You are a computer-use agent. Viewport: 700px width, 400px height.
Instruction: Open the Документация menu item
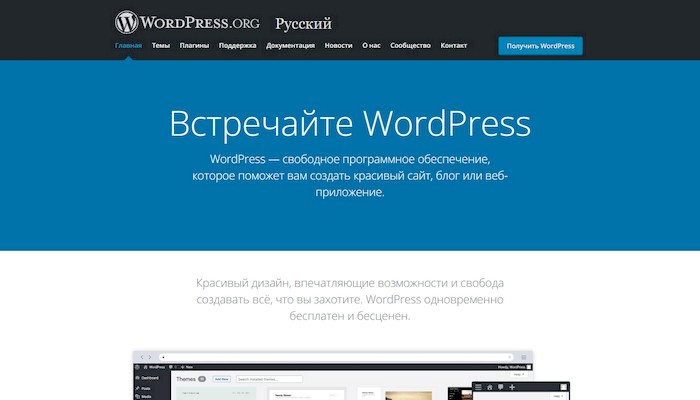pos(291,45)
